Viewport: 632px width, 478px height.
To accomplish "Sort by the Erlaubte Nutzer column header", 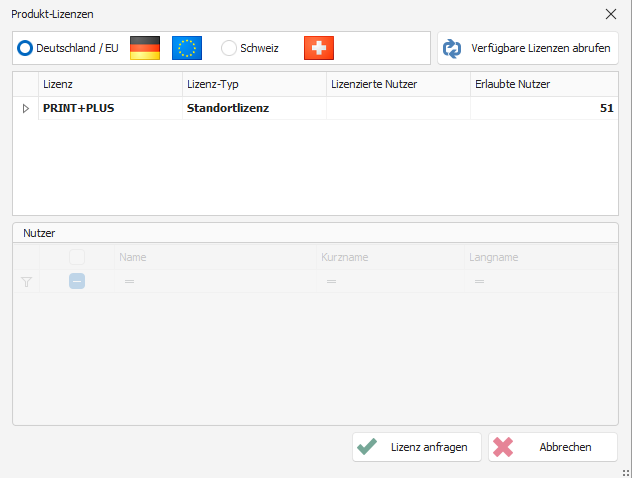I will point(544,84).
